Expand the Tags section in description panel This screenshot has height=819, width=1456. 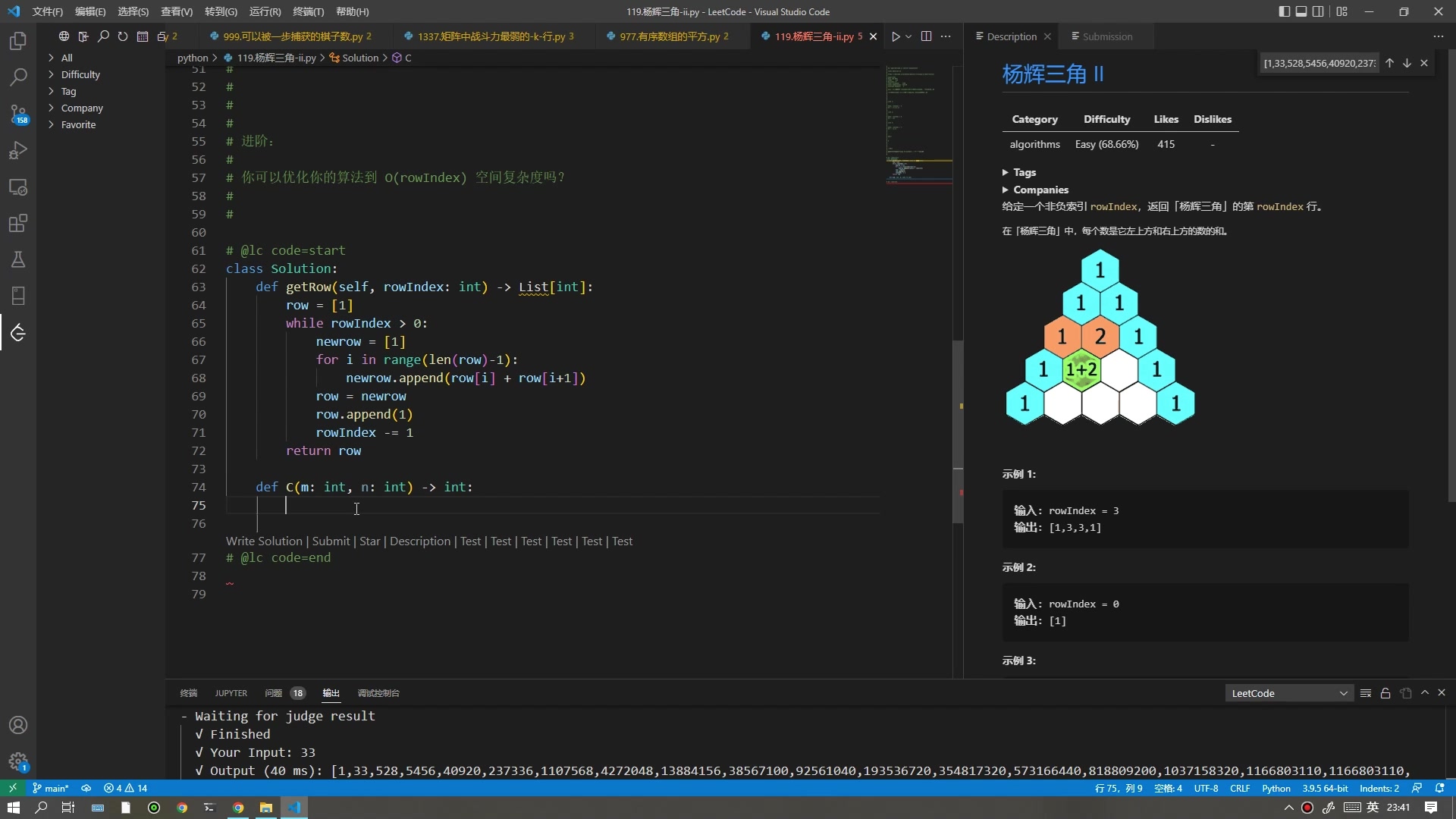(x=1007, y=171)
